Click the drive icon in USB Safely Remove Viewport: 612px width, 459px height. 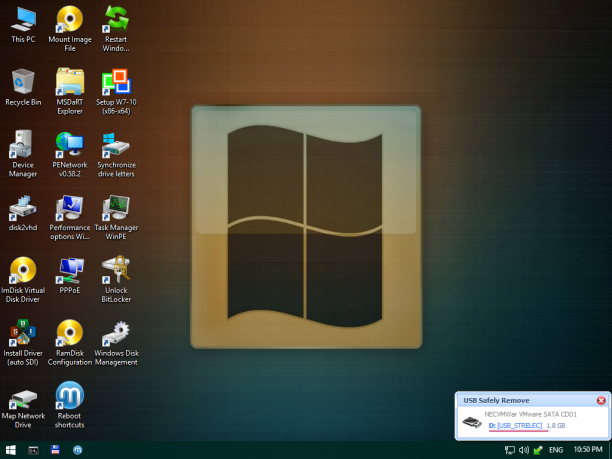pyautogui.click(x=472, y=422)
